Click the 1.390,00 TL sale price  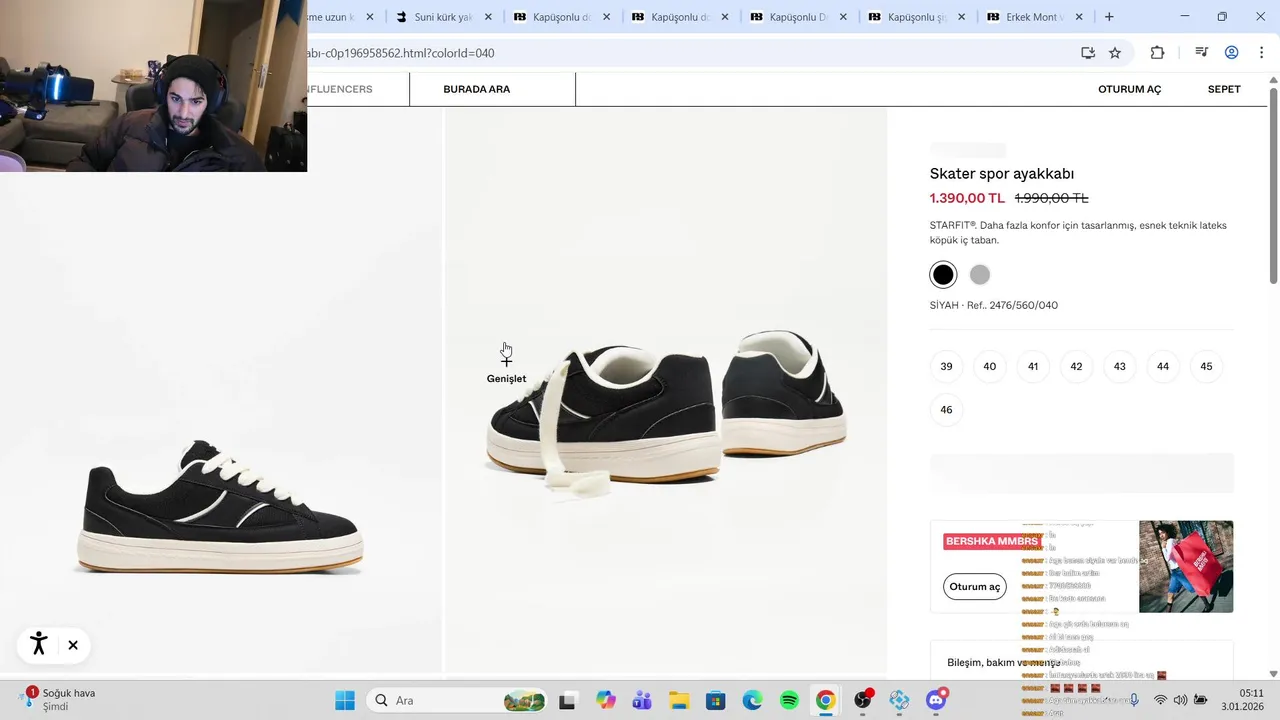coord(967,198)
